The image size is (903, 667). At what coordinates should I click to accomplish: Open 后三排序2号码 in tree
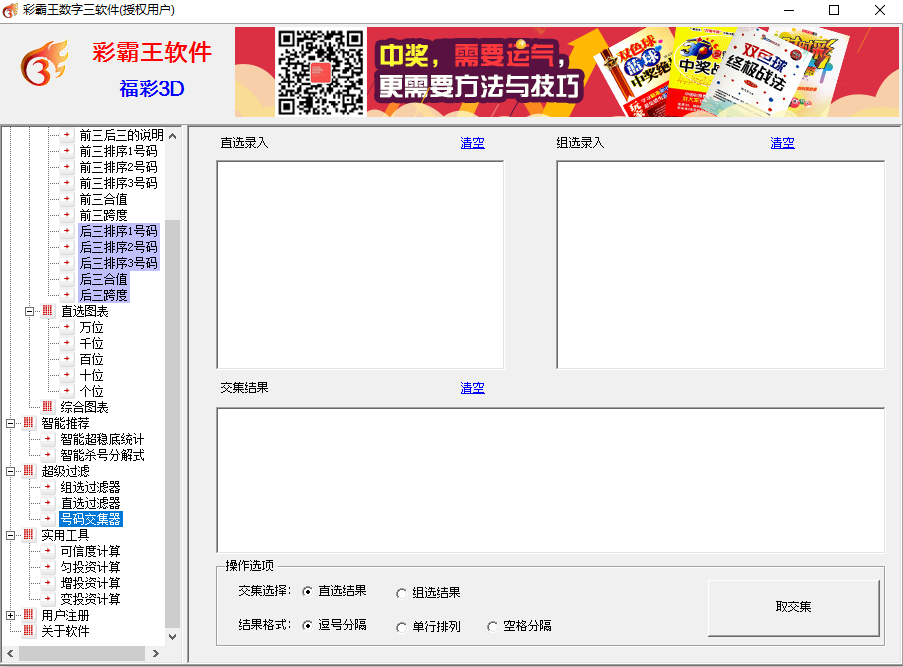click(x=118, y=247)
